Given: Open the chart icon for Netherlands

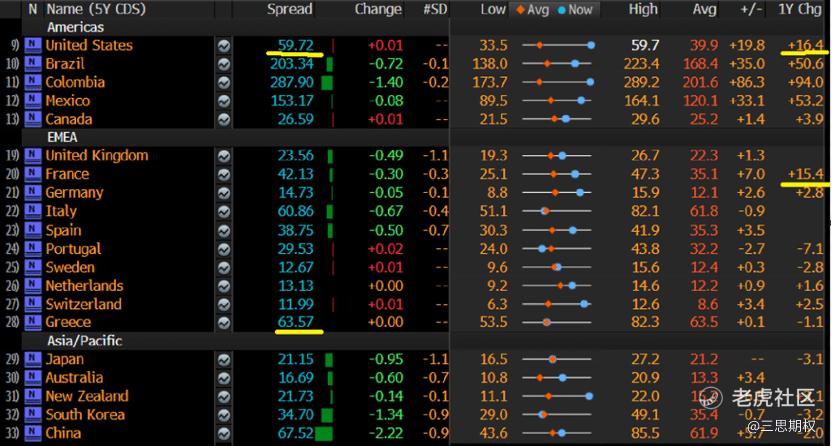Looking at the screenshot, I should click(224, 286).
